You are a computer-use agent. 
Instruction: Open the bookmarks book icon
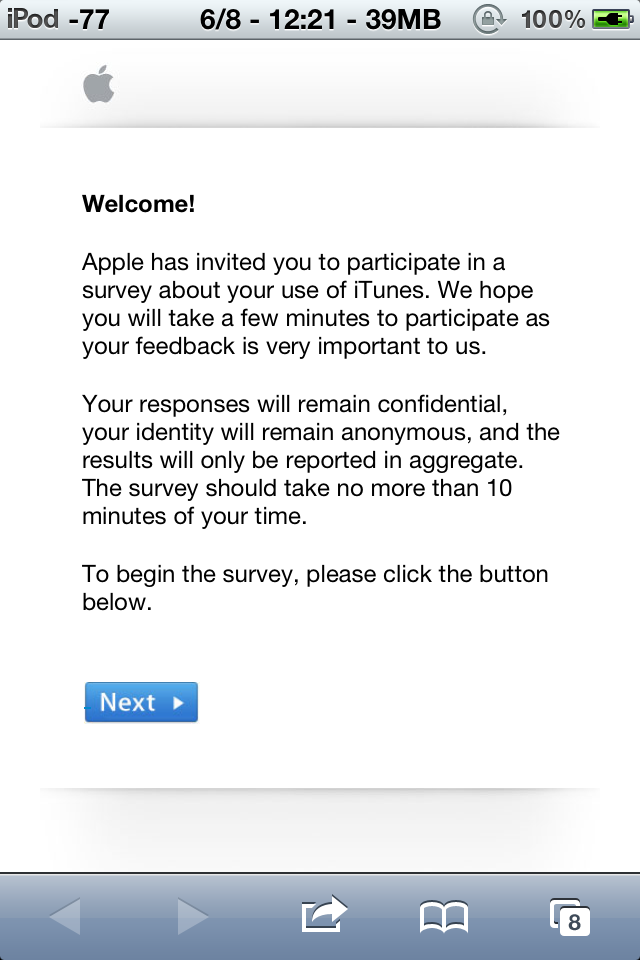click(x=444, y=917)
